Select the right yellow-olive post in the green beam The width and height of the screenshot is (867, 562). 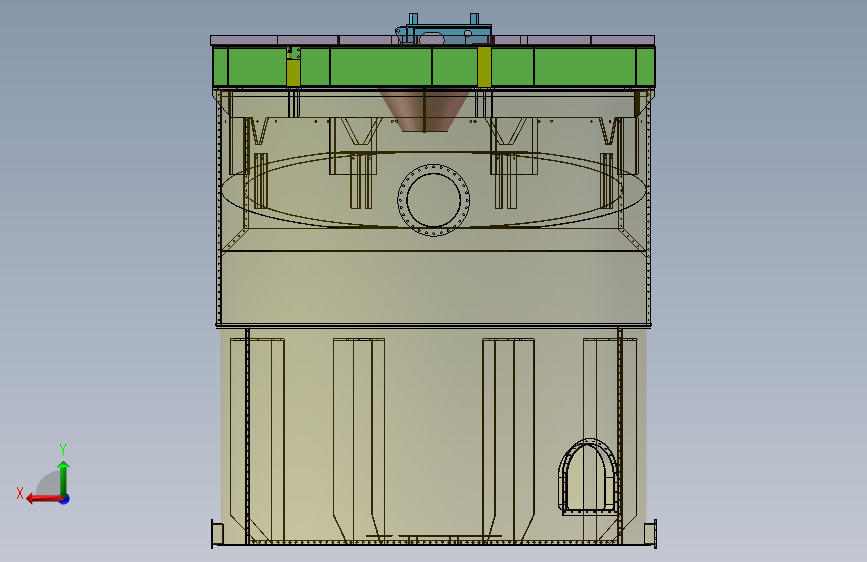pos(484,67)
